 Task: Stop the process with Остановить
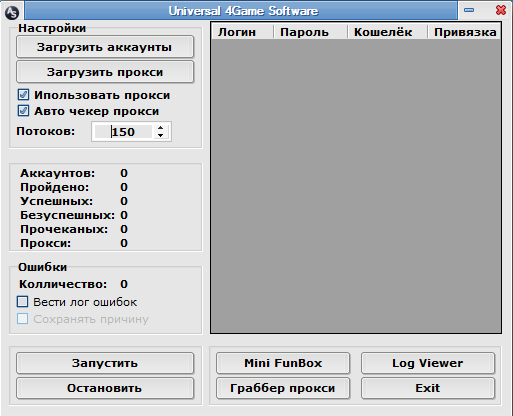click(105, 388)
